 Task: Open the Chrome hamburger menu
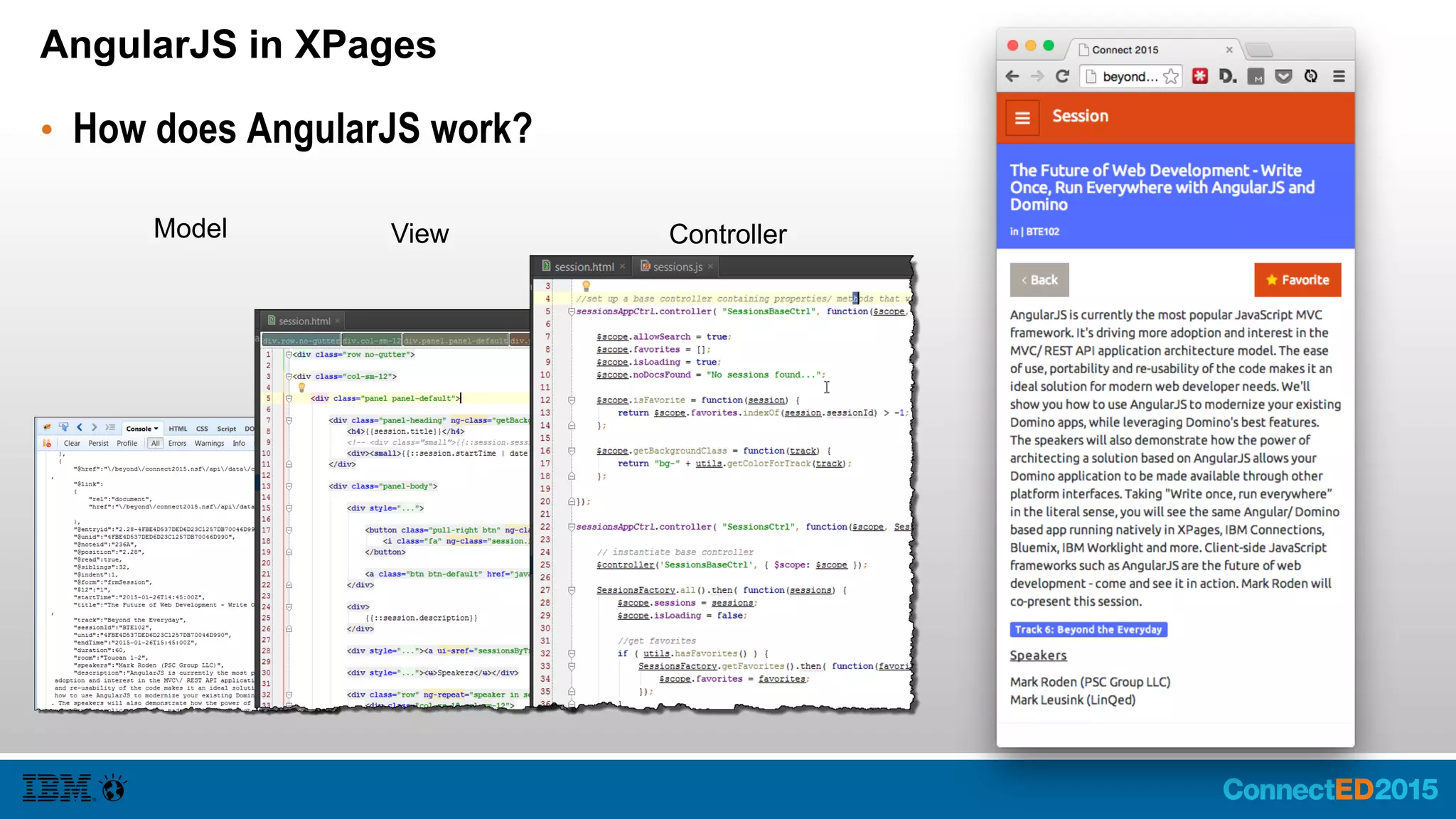click(1339, 76)
